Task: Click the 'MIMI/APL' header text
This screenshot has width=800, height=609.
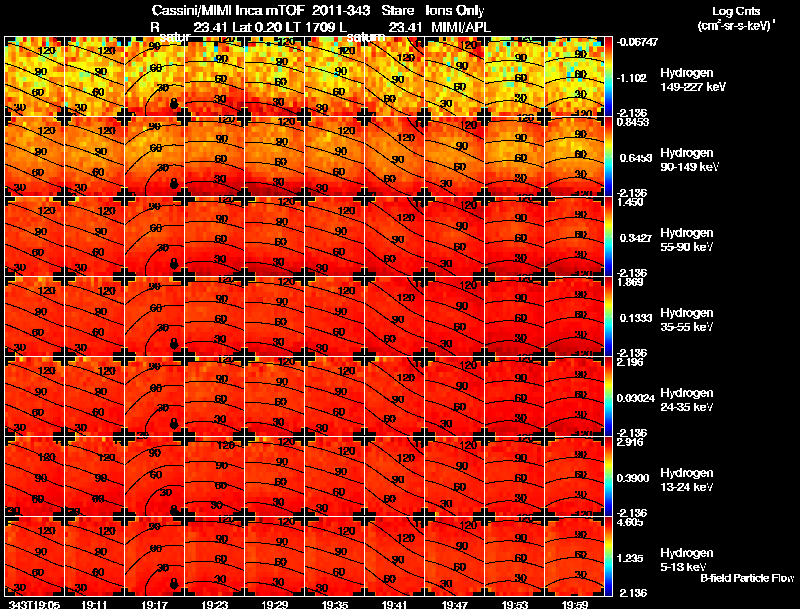Action: coord(461,27)
